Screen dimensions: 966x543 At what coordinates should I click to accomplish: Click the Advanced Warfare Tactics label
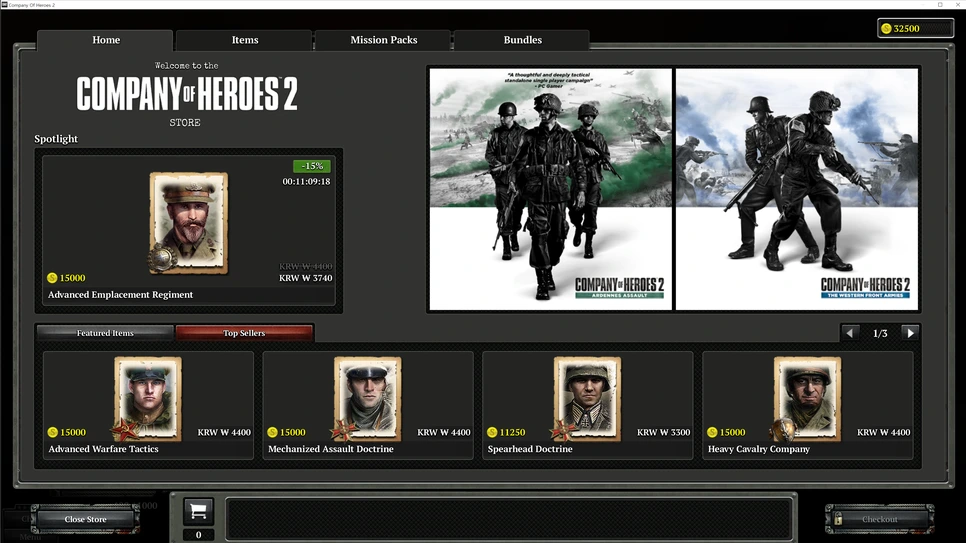[x=104, y=449]
